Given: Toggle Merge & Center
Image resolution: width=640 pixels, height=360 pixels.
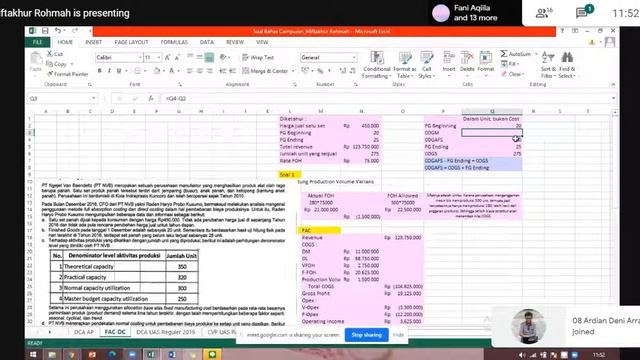Looking at the screenshot, I should [265, 71].
